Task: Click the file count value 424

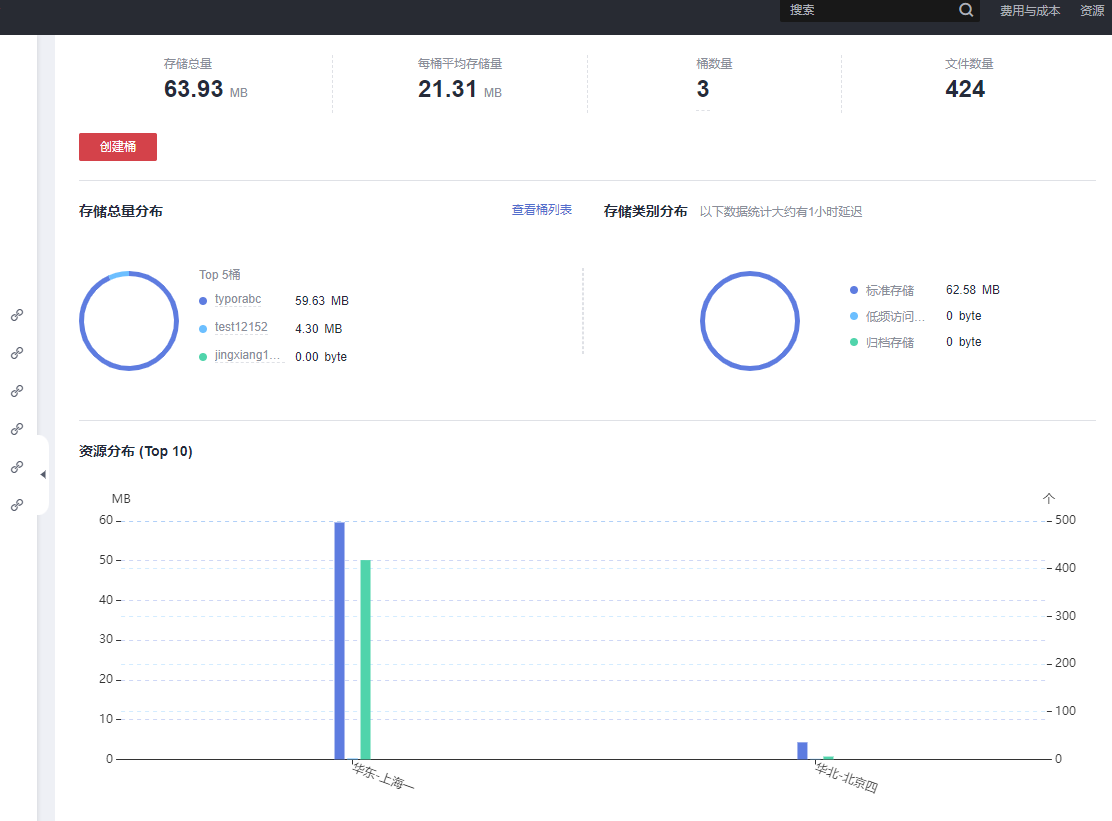Action: [965, 89]
